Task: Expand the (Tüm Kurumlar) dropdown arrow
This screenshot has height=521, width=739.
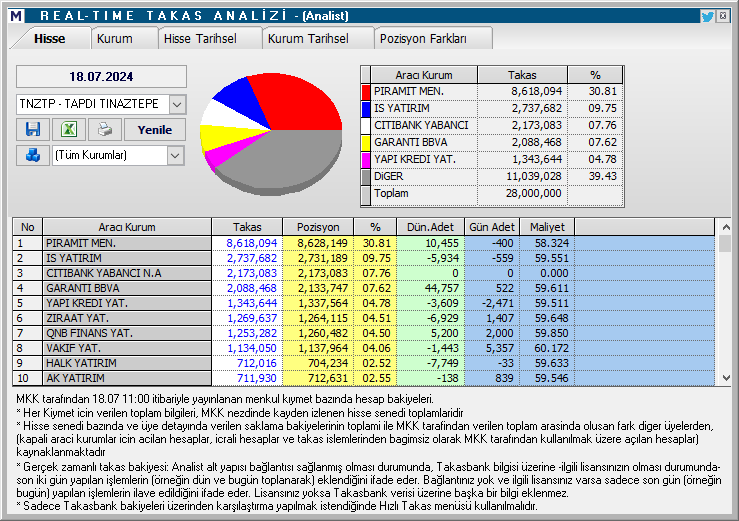Action: [x=175, y=155]
